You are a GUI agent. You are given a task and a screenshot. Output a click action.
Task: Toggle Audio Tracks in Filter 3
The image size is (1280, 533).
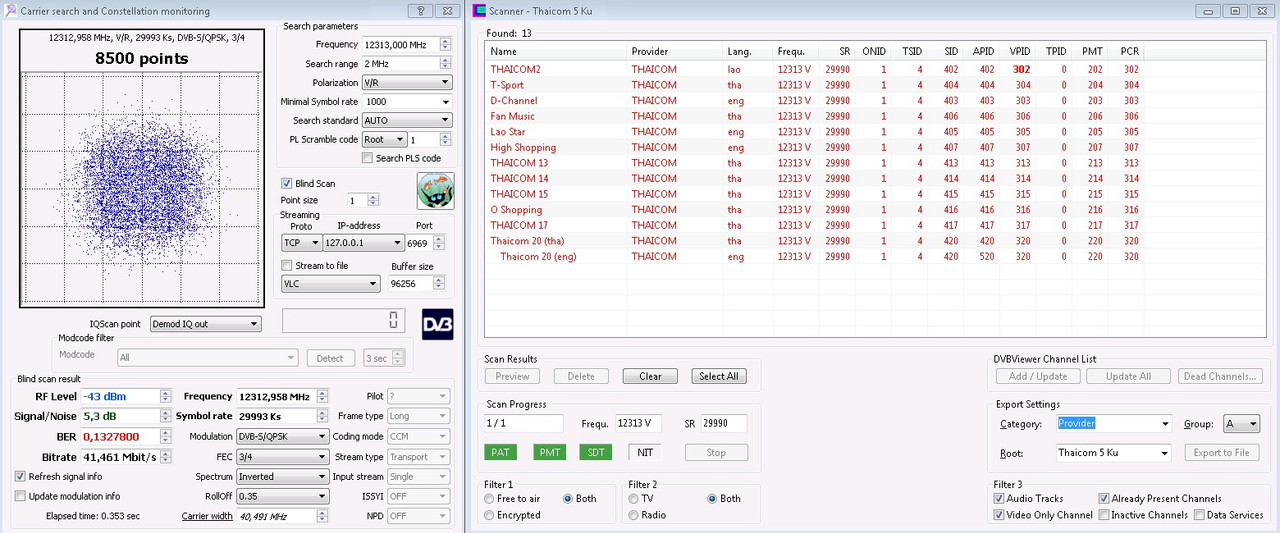pos(999,498)
